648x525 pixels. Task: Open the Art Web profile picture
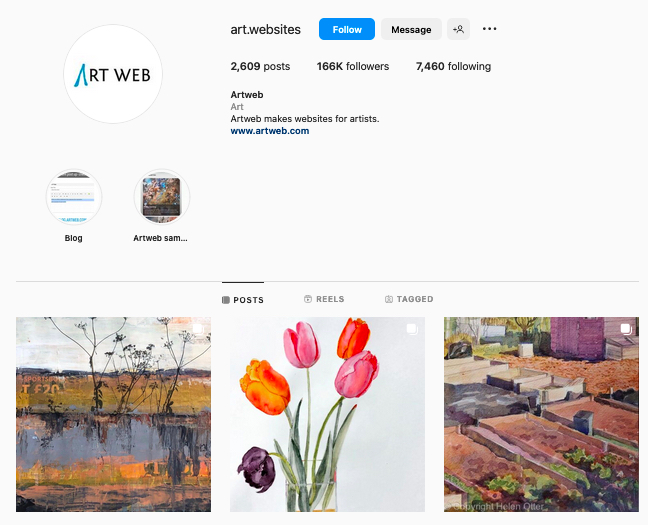coord(113,74)
